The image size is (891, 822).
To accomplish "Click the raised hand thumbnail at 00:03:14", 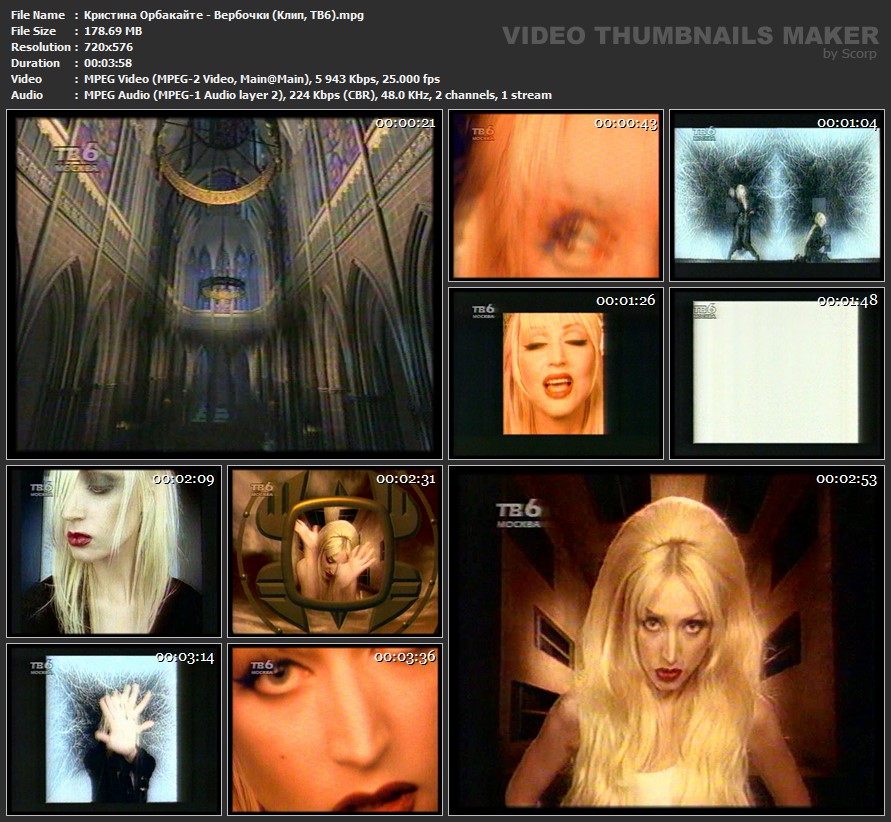I will 113,728.
